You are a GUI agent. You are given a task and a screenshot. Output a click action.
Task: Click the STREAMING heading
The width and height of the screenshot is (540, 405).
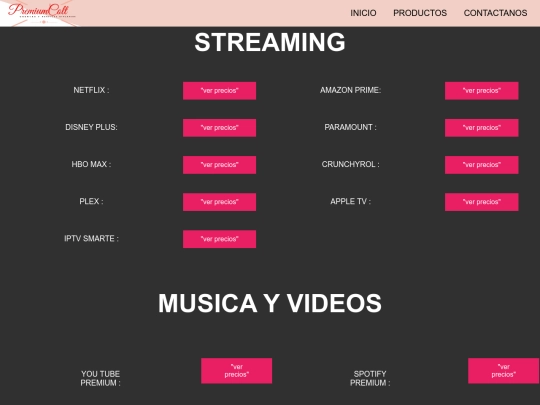(270, 42)
